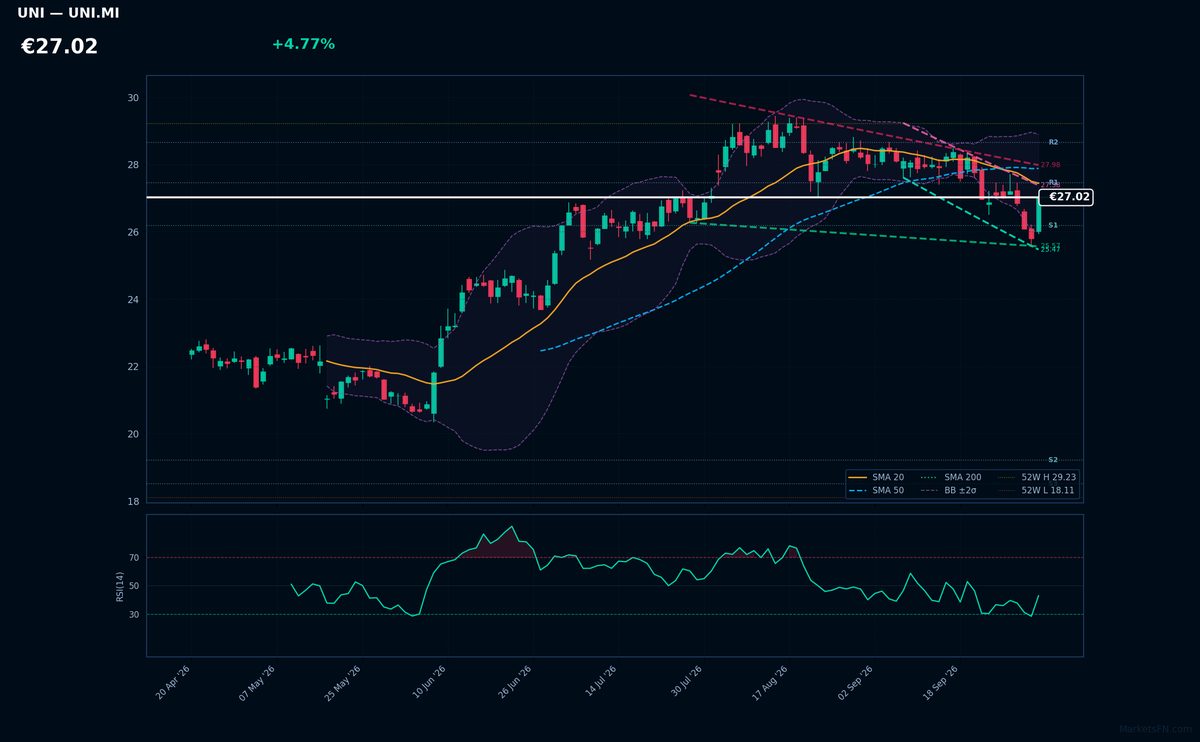
Task: Click the 18 price axis label
Action: [x=133, y=501]
